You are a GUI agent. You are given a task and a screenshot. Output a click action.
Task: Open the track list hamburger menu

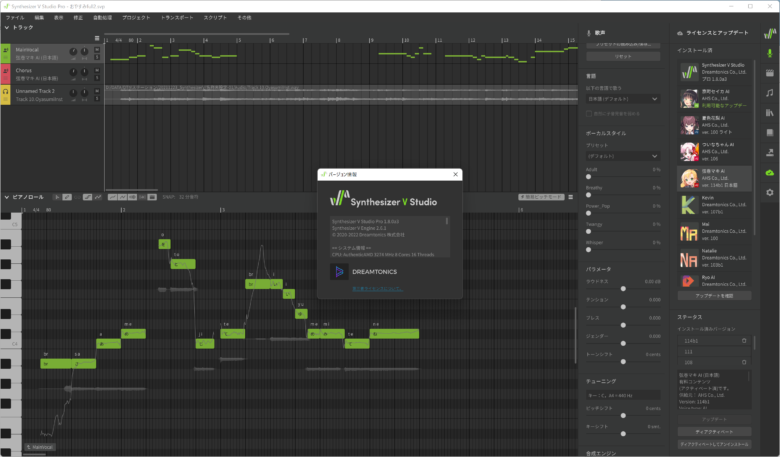[97, 38]
